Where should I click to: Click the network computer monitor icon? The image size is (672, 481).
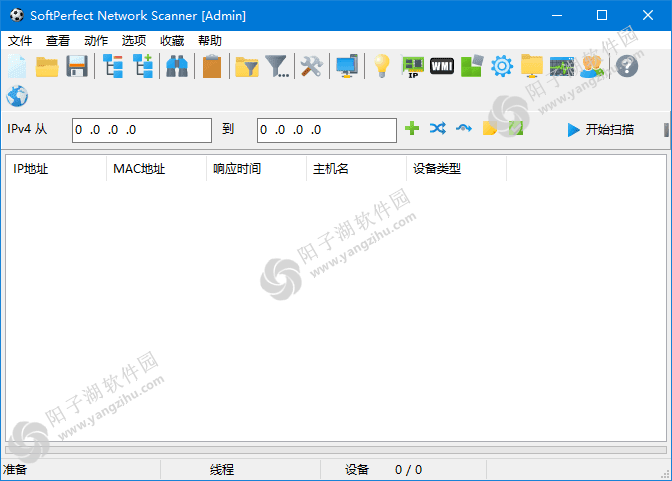[x=347, y=66]
